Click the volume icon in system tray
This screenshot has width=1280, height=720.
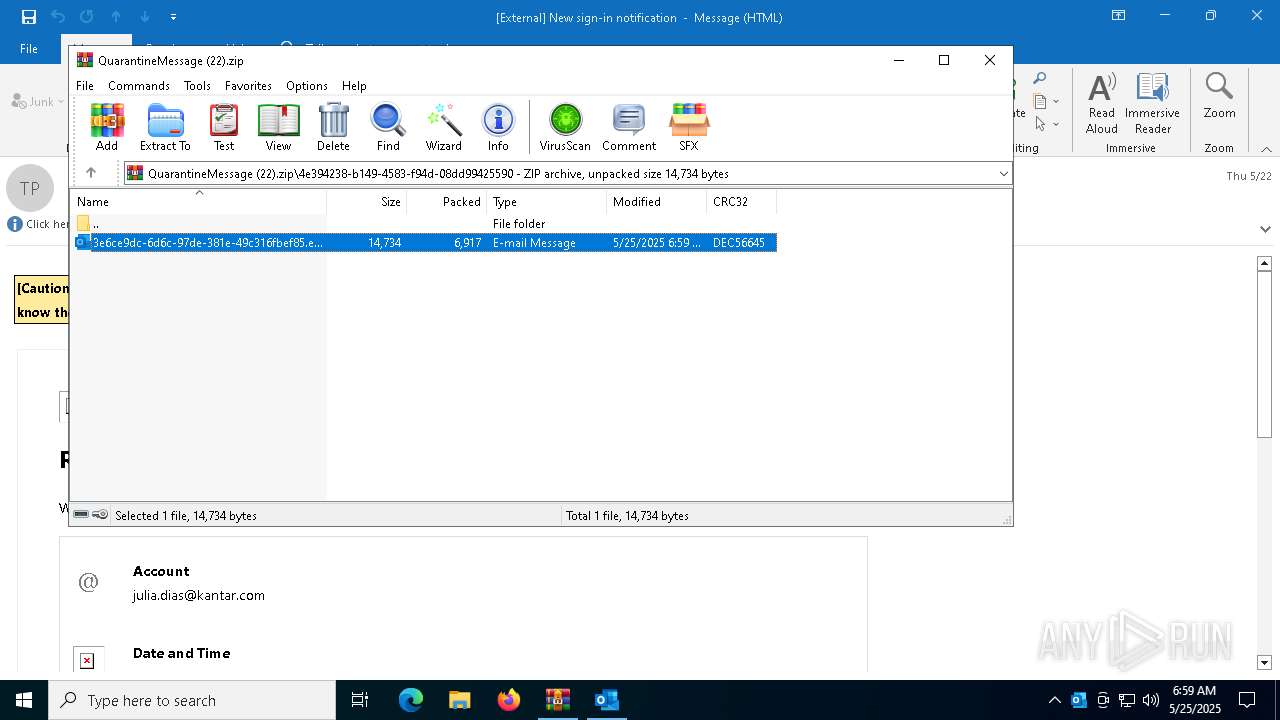[x=1151, y=700]
